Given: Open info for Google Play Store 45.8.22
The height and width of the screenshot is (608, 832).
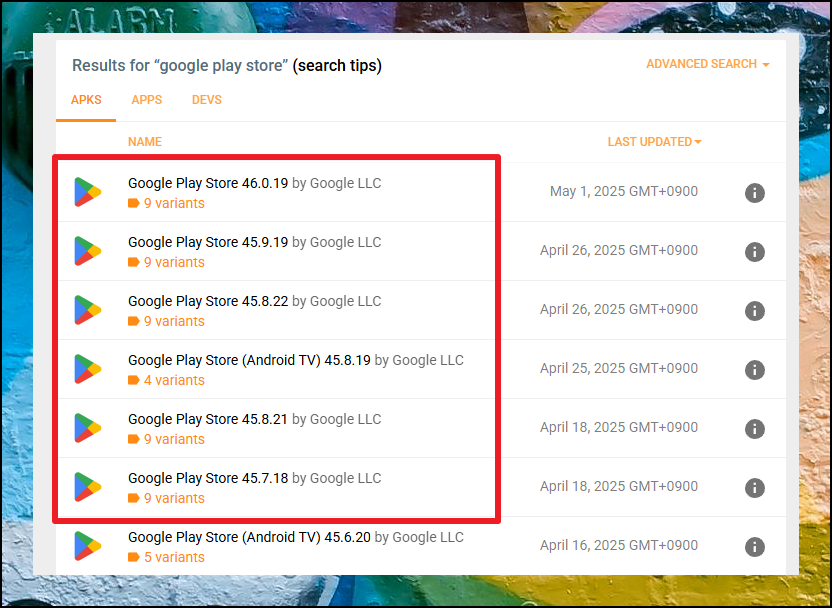Looking at the screenshot, I should click(755, 311).
